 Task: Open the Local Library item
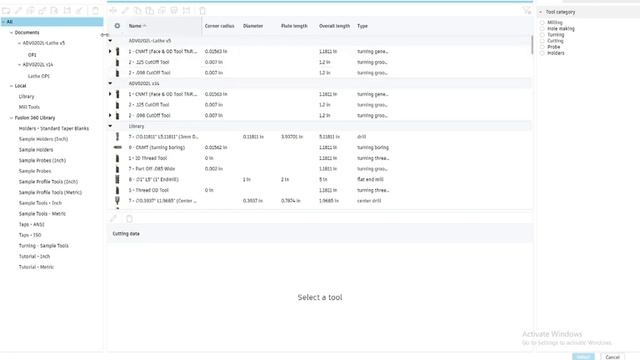coord(27,96)
